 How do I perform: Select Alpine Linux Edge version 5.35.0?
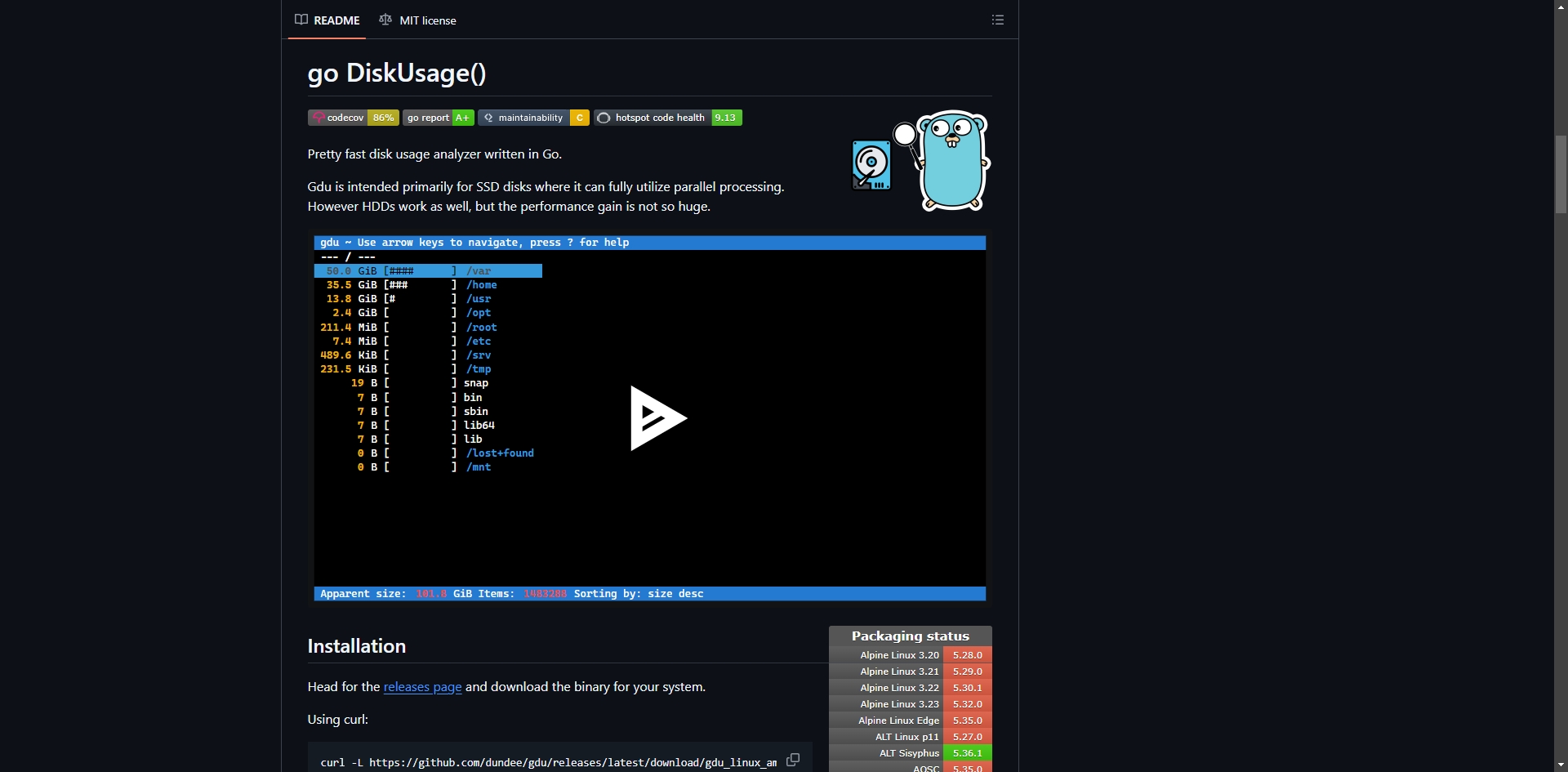911,721
